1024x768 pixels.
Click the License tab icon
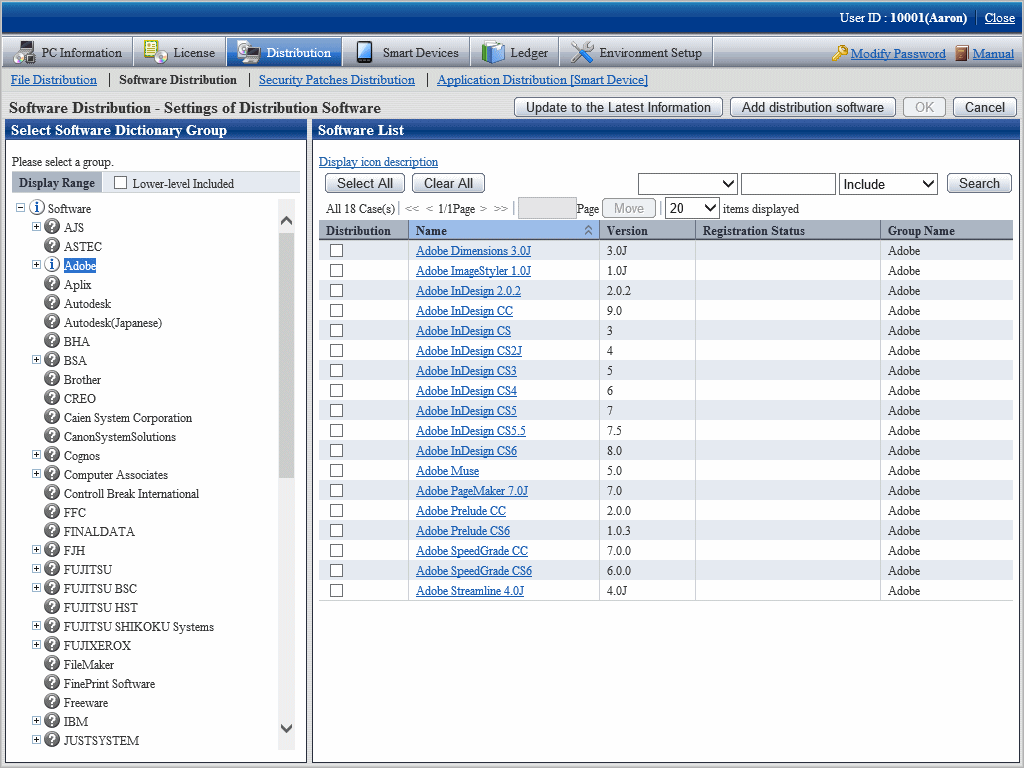pos(155,52)
